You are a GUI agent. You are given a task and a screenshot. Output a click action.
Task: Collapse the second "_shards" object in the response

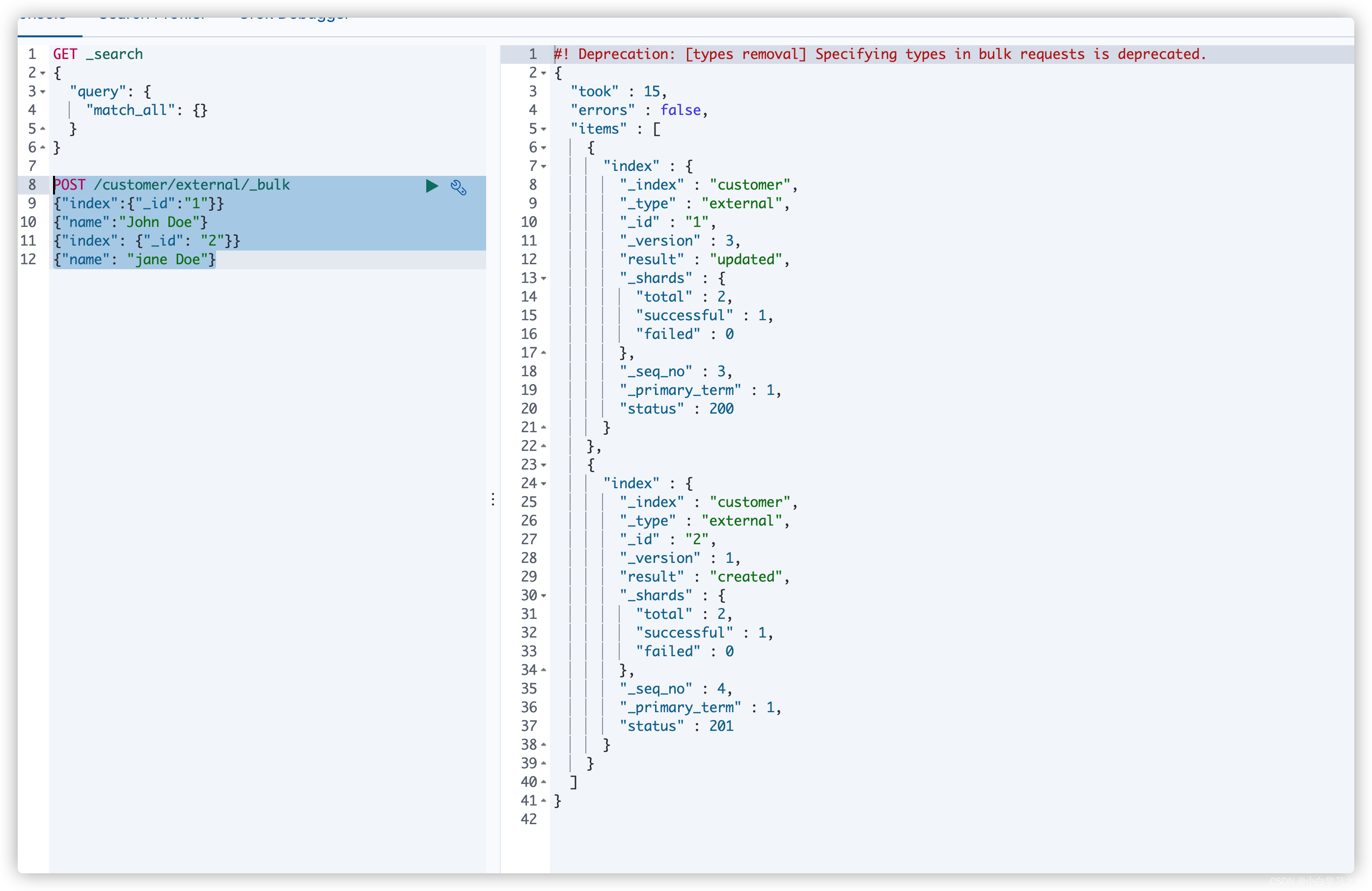click(x=544, y=596)
